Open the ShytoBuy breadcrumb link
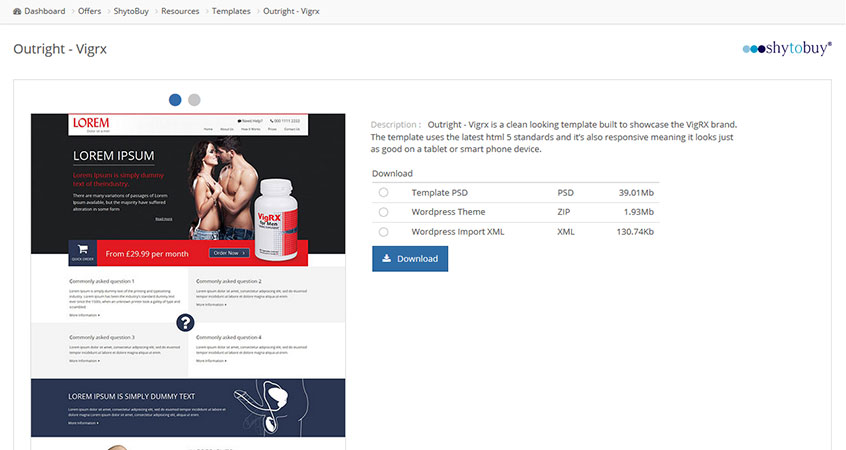Screen dimensions: 846x450 pyautogui.click(x=131, y=11)
